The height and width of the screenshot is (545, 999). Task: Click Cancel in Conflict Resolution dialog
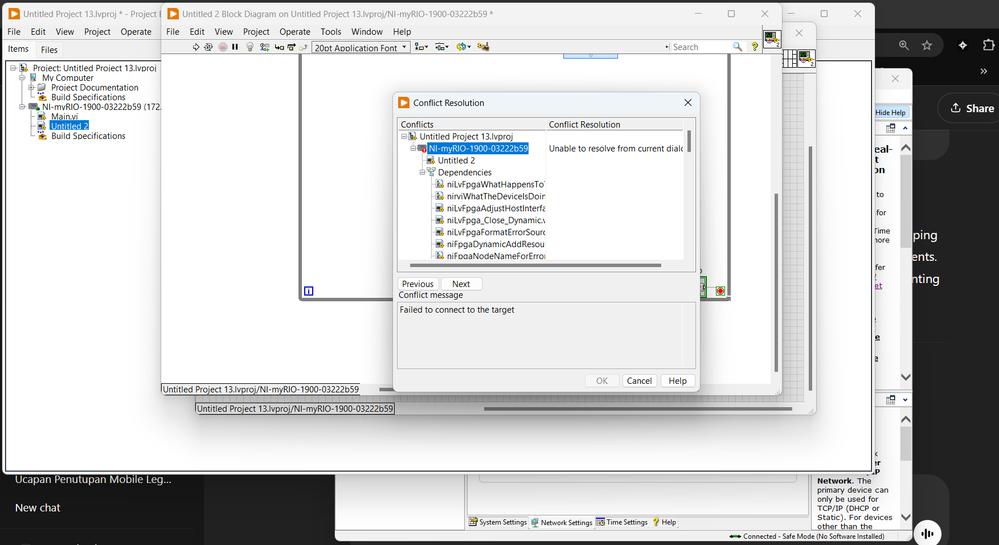pyautogui.click(x=639, y=381)
